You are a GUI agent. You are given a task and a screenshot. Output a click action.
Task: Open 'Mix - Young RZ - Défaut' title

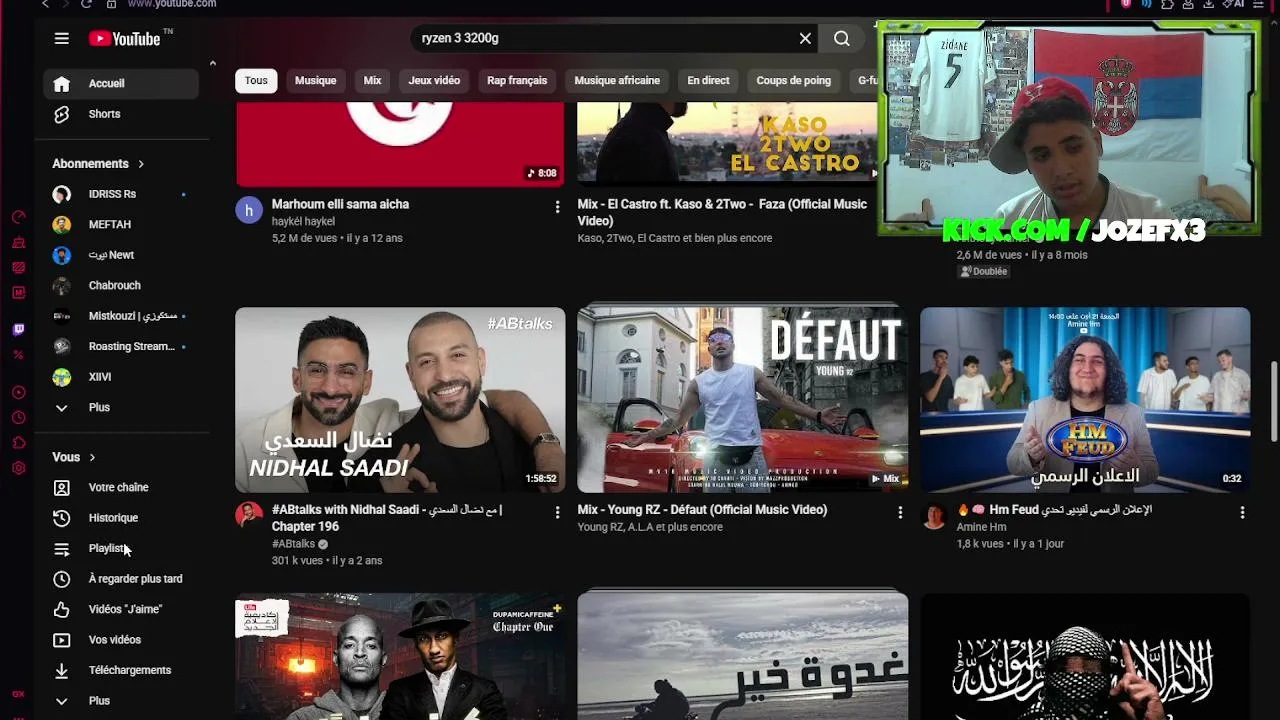point(702,510)
